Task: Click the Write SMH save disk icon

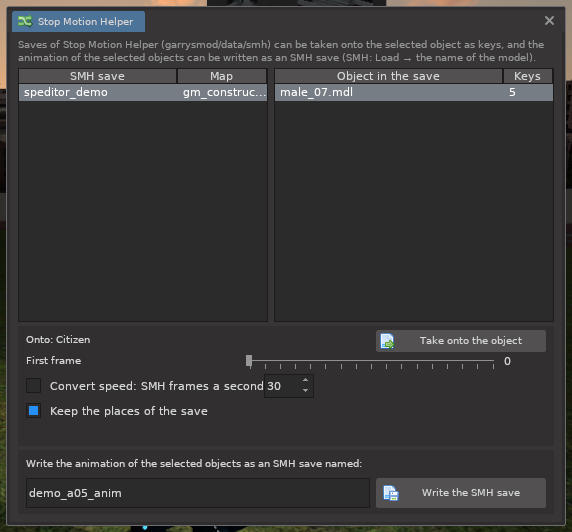Action: 391,493
